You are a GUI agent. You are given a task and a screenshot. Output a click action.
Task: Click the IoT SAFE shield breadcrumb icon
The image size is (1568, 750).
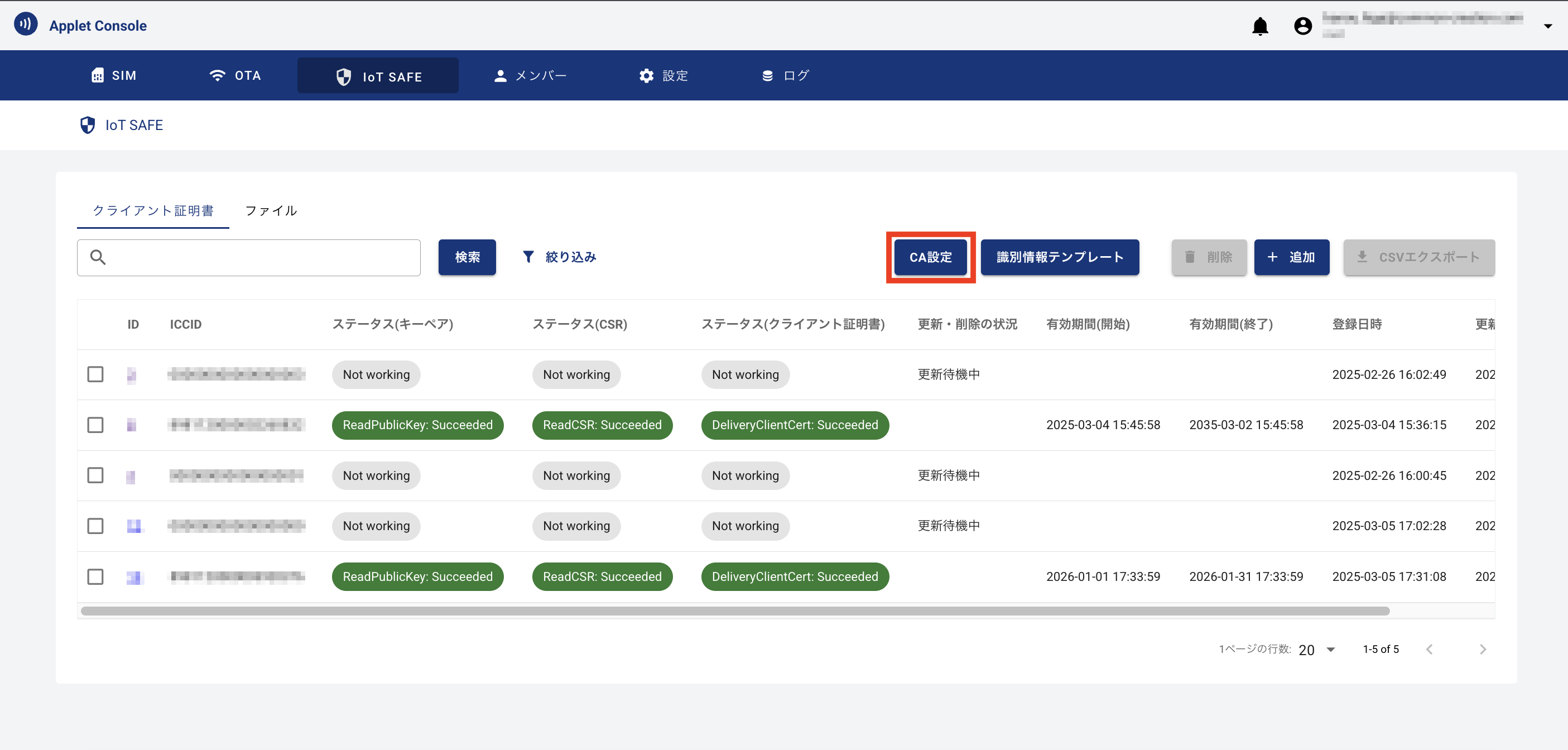[88, 125]
